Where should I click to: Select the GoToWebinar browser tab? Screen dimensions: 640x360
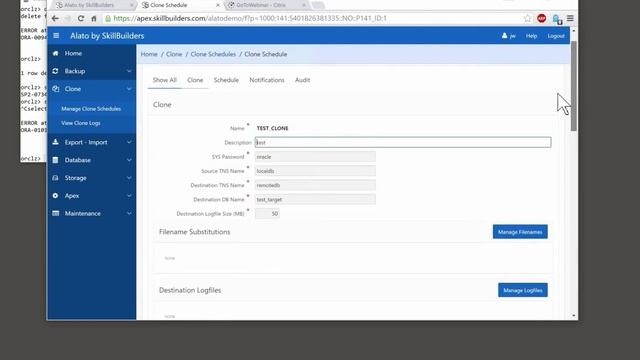coord(267,5)
